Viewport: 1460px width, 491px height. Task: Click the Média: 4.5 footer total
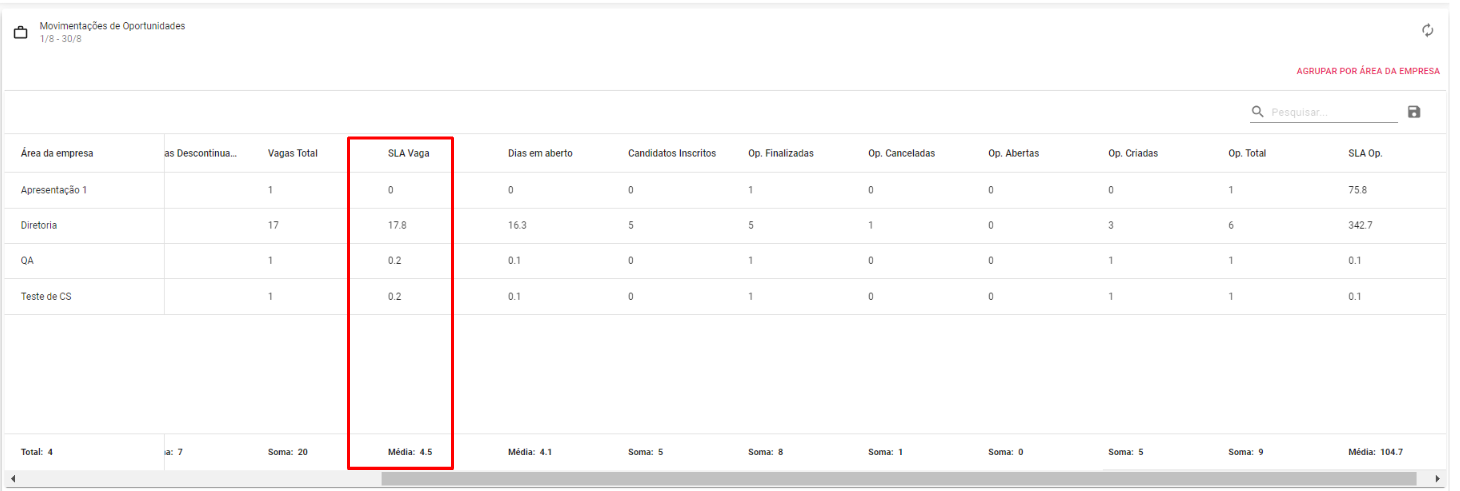tap(410, 452)
